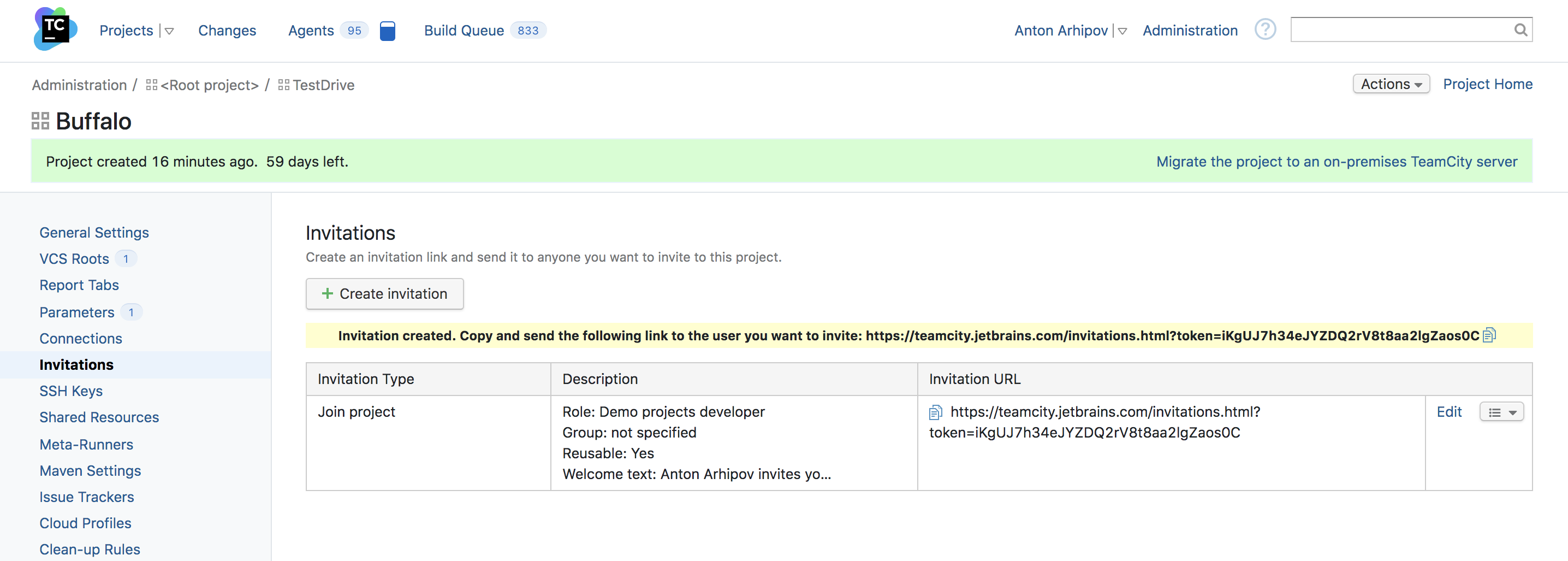Open the Agents page

(311, 31)
